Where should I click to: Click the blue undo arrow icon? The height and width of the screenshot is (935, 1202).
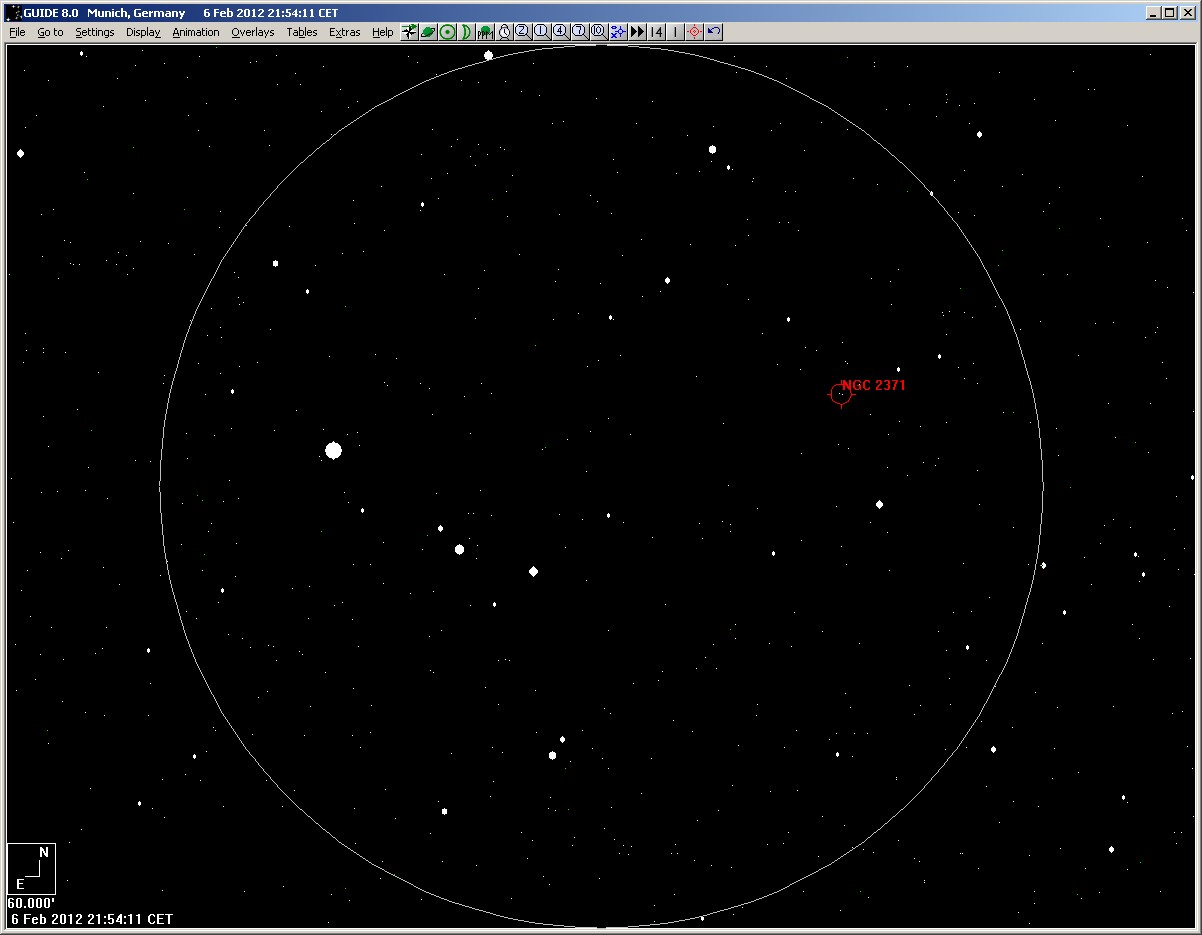(713, 32)
